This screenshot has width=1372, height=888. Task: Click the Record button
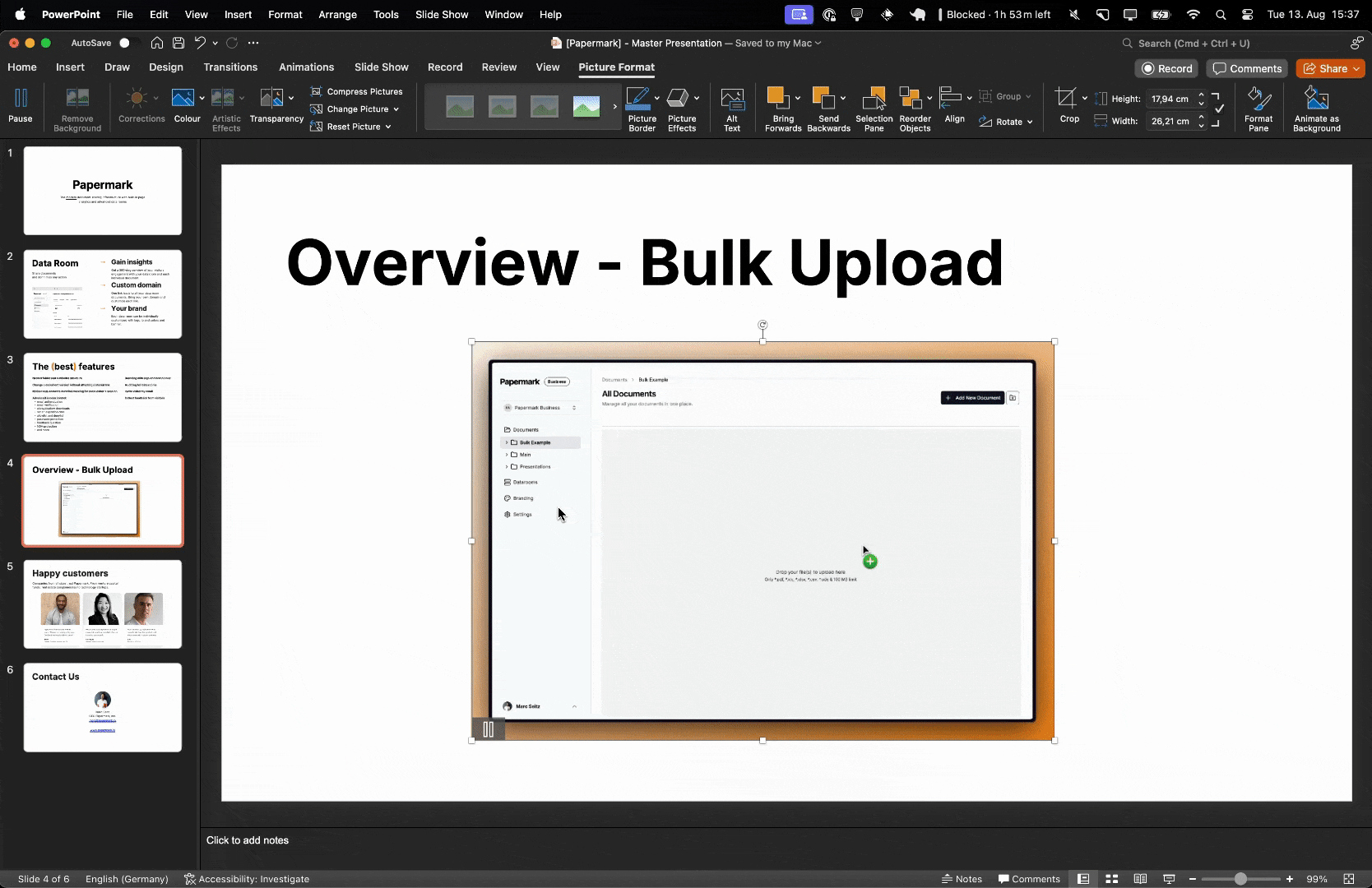(1167, 68)
